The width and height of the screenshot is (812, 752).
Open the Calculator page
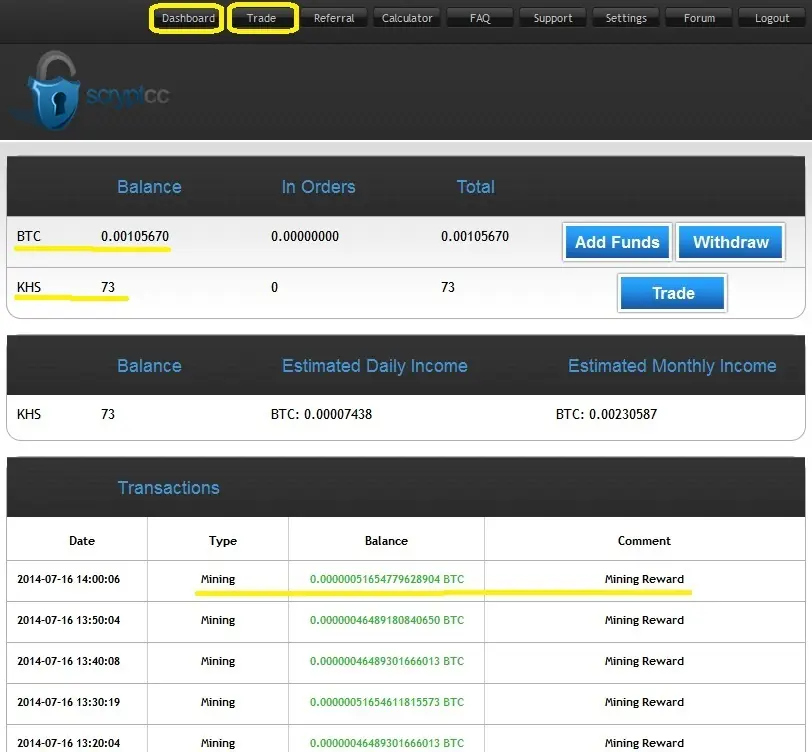[407, 18]
